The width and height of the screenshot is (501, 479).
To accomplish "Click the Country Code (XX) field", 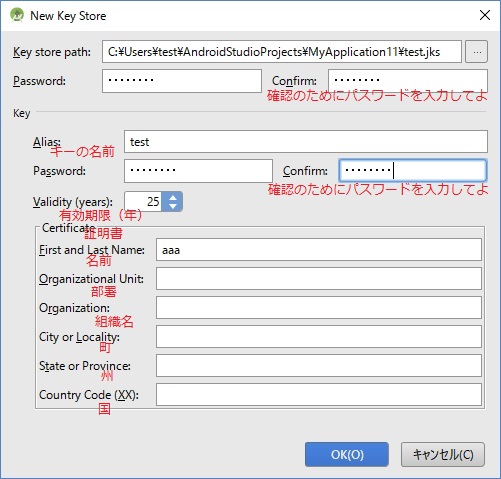I will point(319,394).
